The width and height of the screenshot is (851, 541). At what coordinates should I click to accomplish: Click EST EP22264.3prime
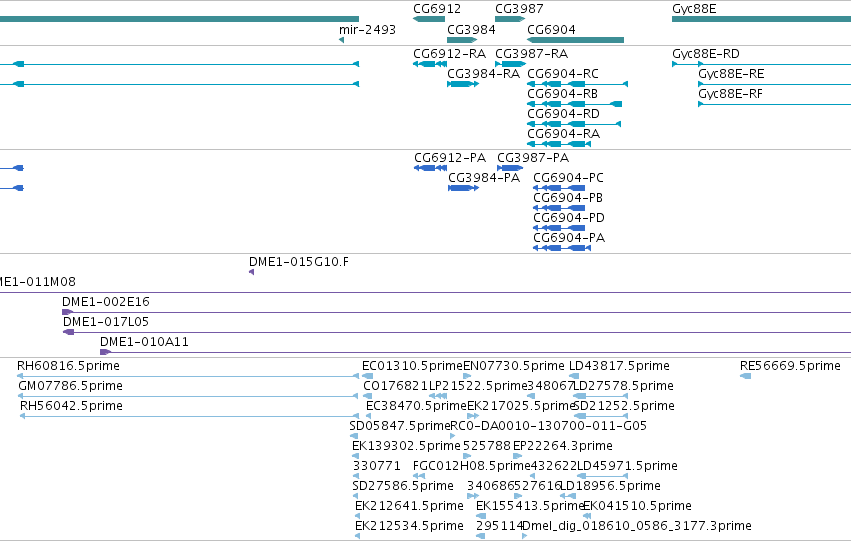click(563, 446)
